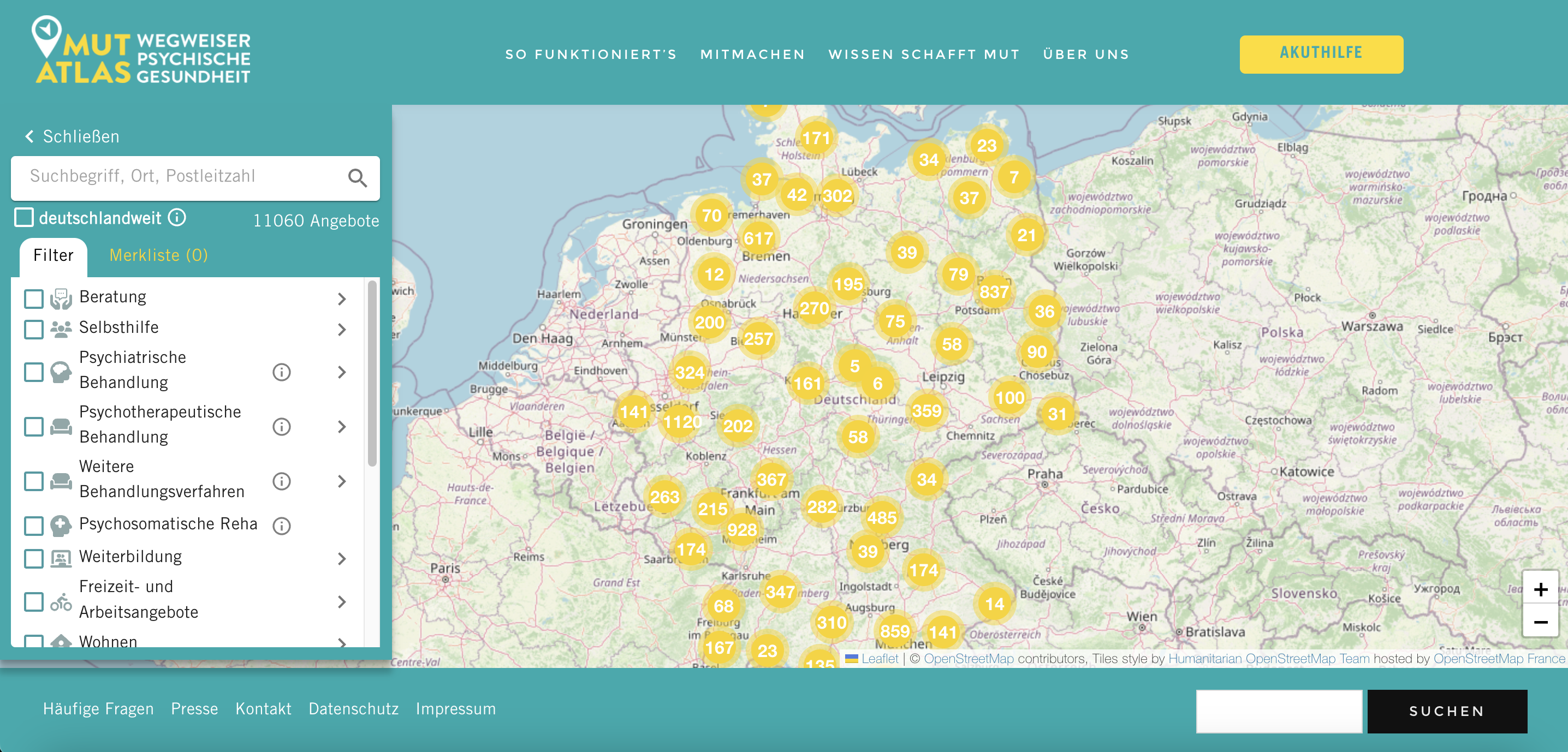
Task: Open Wissen schafft Mut menu
Action: pyautogui.click(x=924, y=54)
